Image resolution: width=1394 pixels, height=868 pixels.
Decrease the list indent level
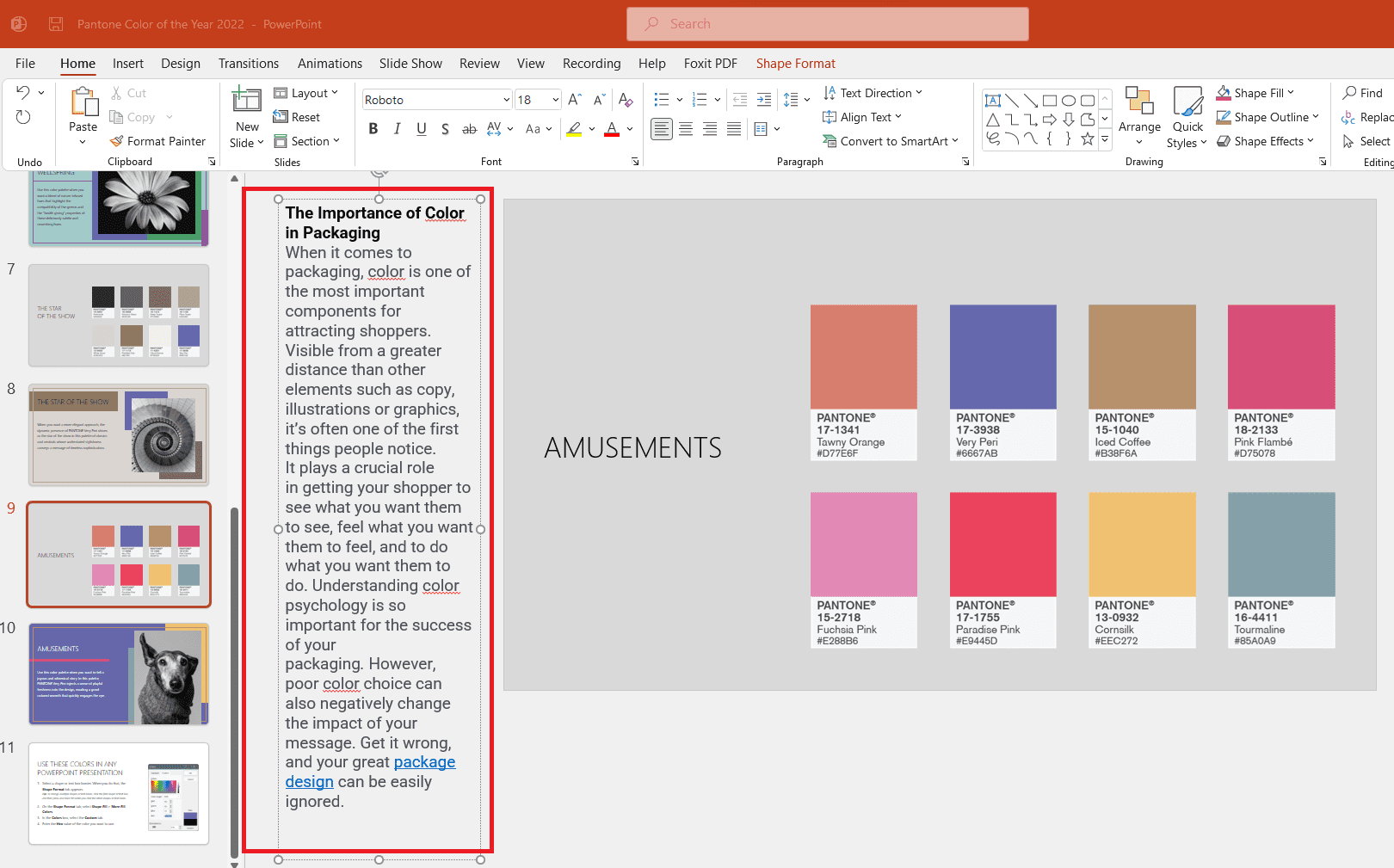click(740, 100)
